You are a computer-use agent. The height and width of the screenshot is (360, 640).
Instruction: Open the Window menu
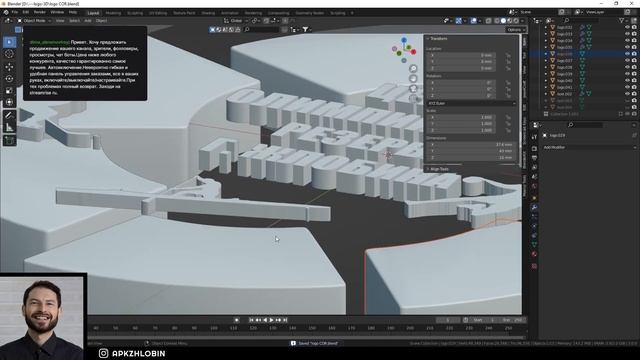pyautogui.click(x=57, y=12)
